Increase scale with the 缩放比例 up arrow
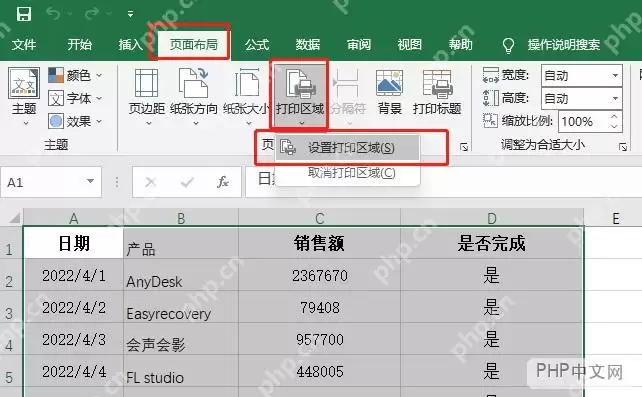This screenshot has width=642, height=397. tap(614, 117)
